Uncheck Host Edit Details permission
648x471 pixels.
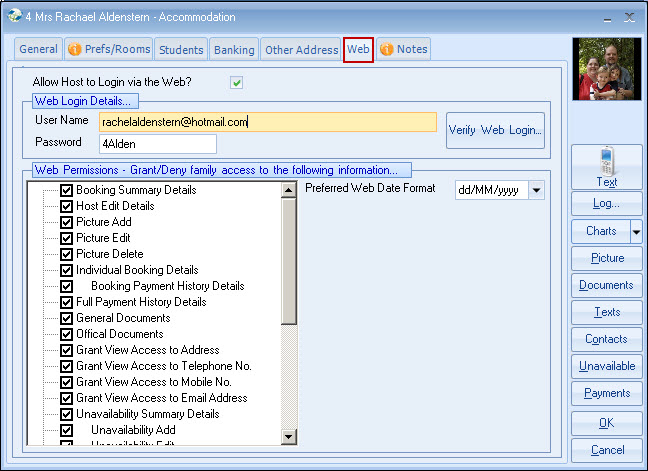(x=67, y=206)
